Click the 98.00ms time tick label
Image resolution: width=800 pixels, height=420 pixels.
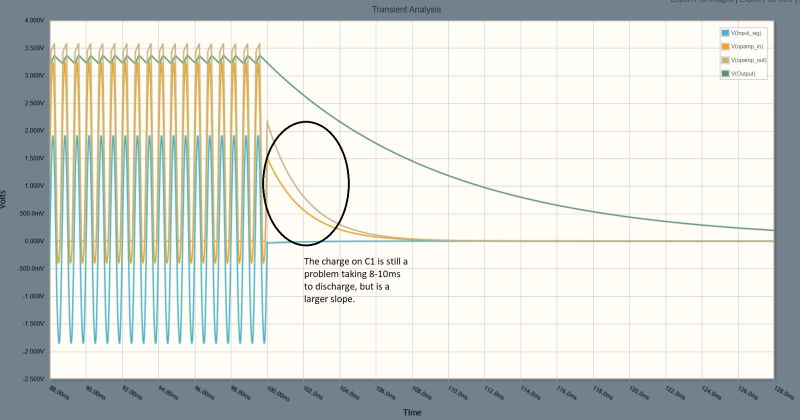[x=240, y=392]
